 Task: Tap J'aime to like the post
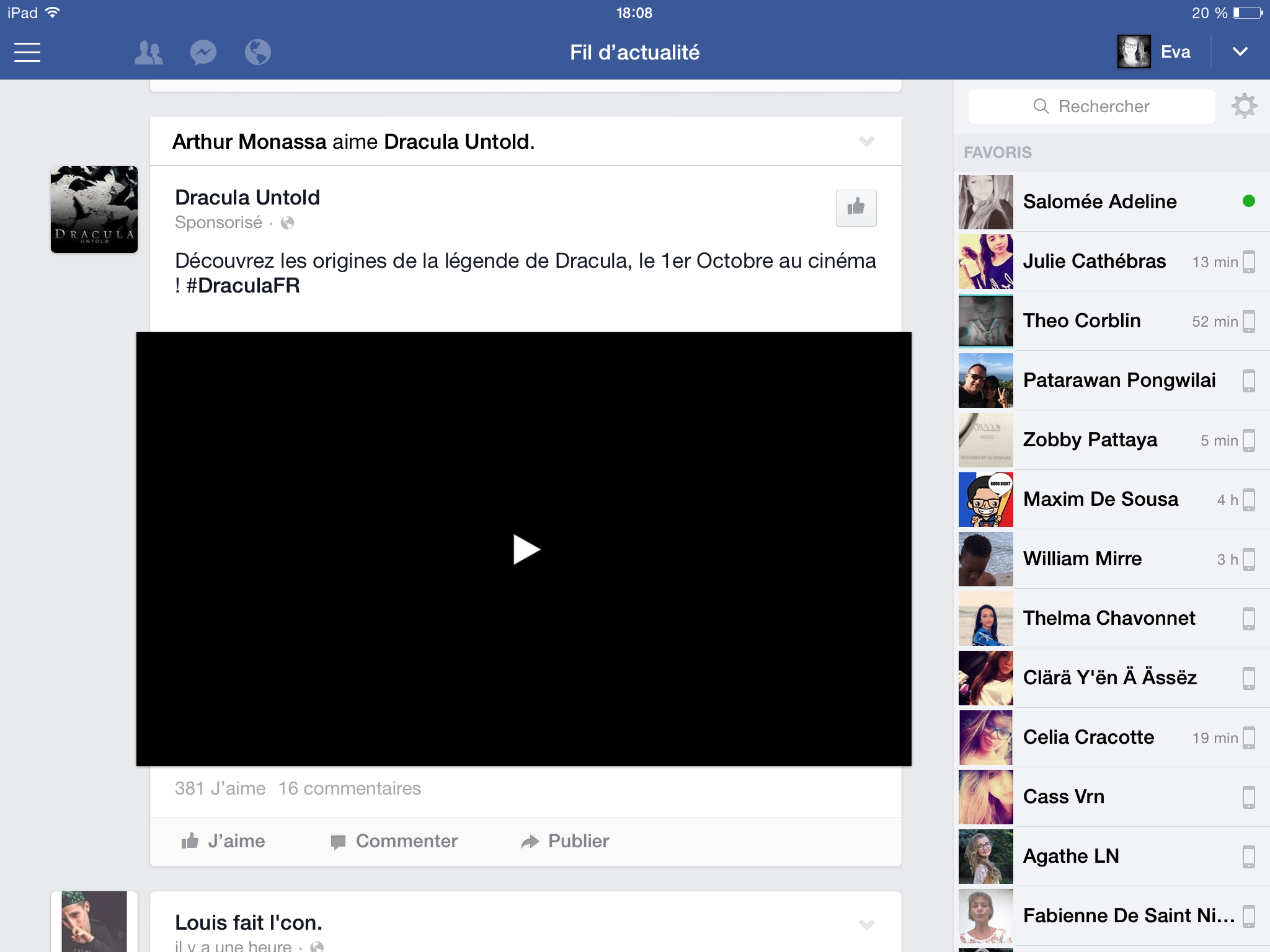(223, 841)
